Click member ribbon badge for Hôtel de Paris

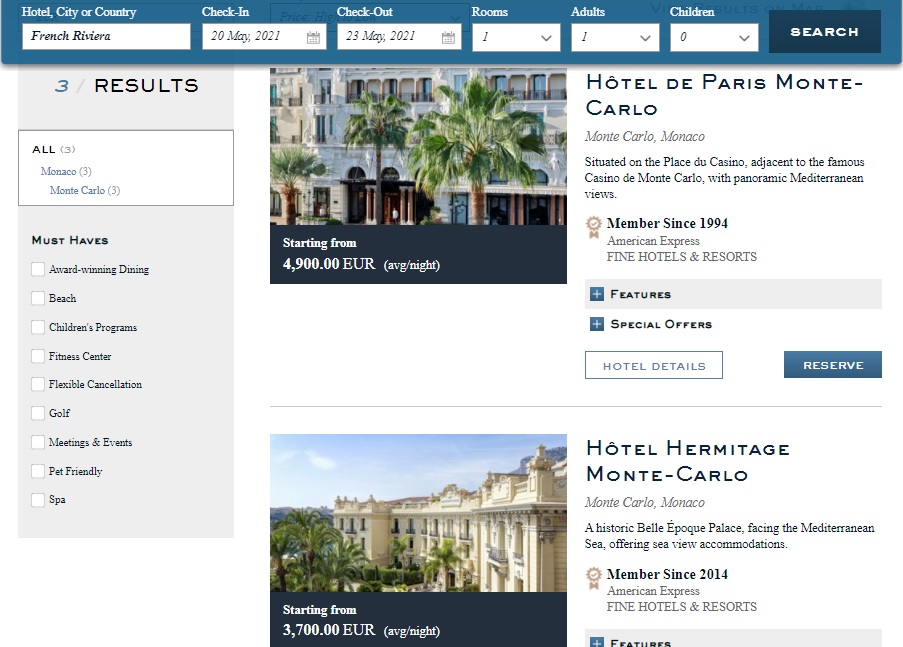tap(594, 225)
